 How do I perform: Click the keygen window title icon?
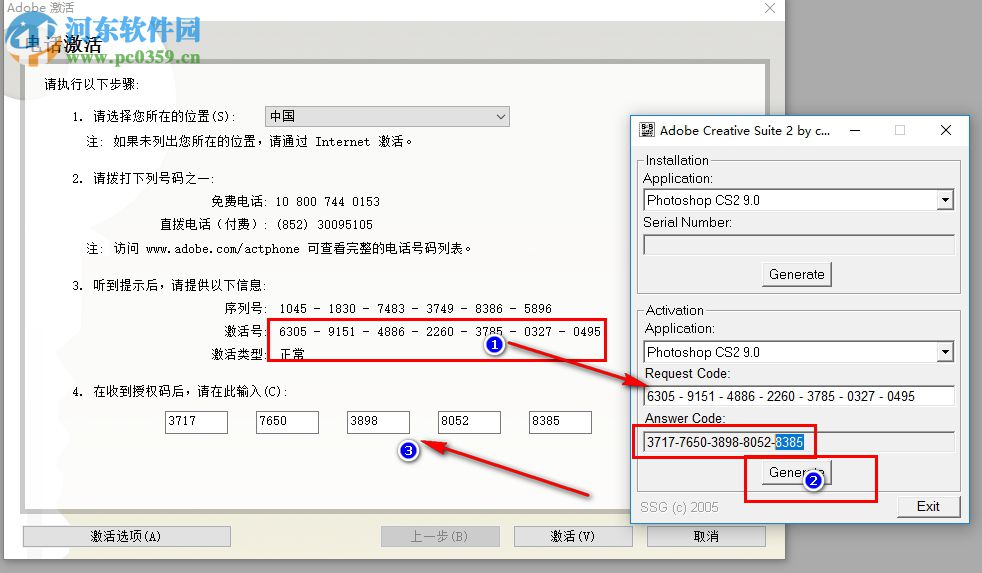point(646,130)
